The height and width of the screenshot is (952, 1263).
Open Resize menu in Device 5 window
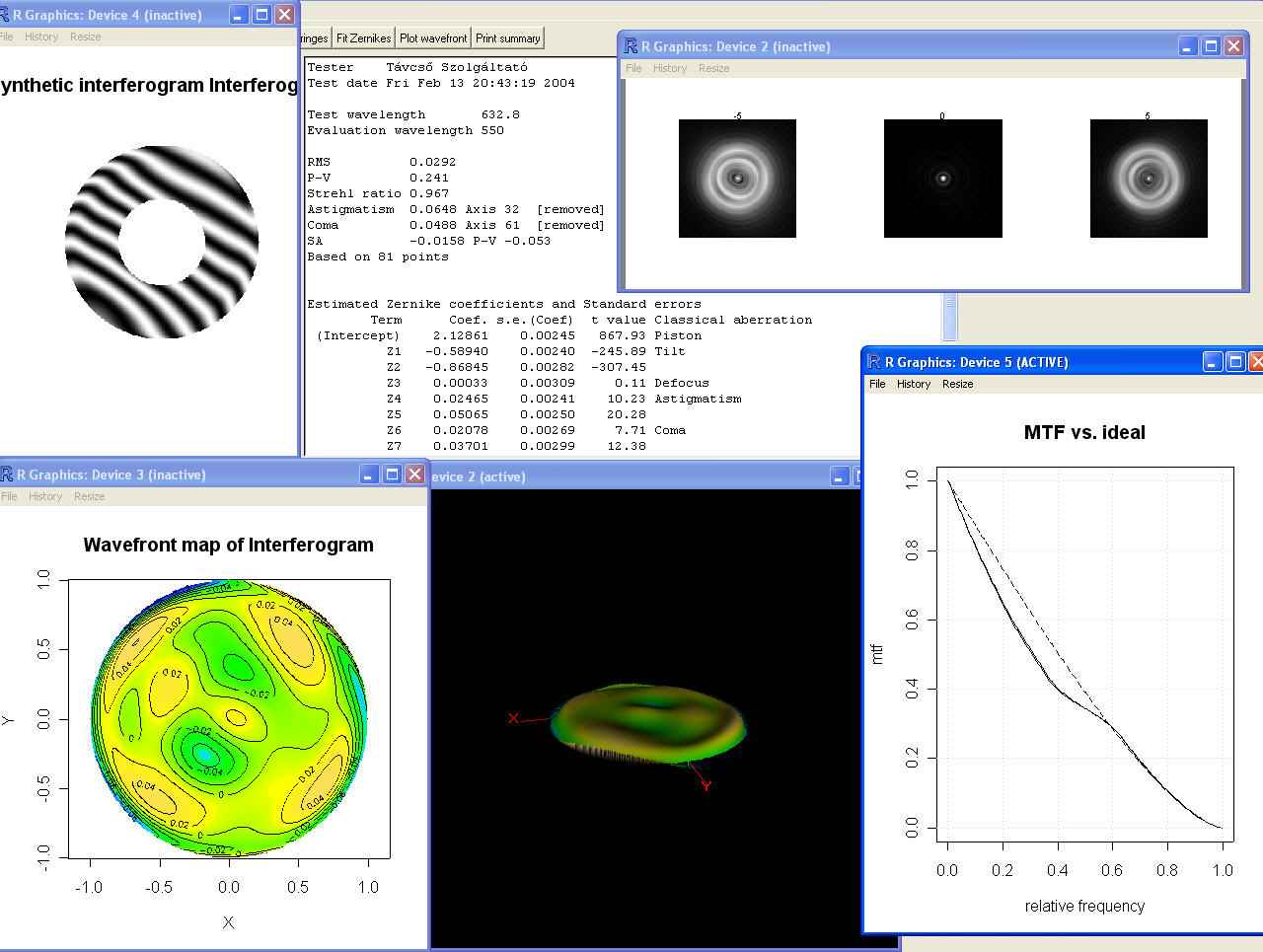pos(957,384)
